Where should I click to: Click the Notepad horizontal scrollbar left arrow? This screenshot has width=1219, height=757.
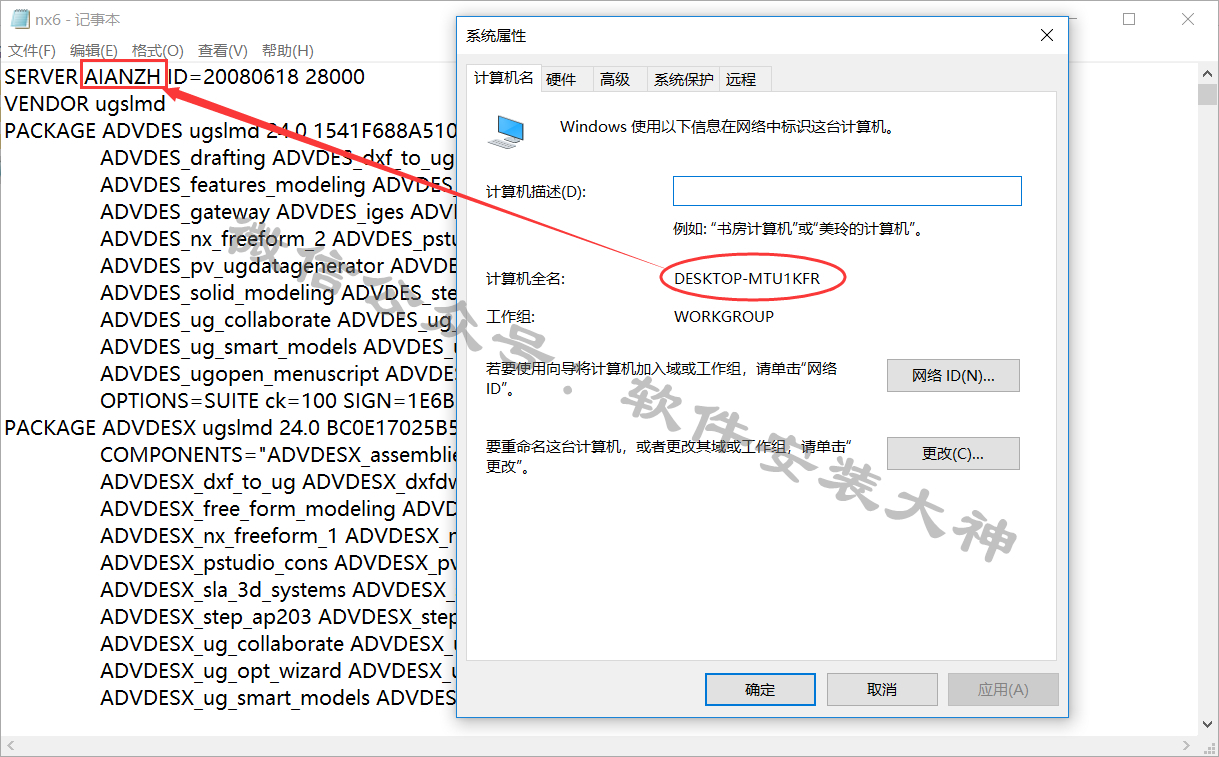pyautogui.click(x=10, y=747)
